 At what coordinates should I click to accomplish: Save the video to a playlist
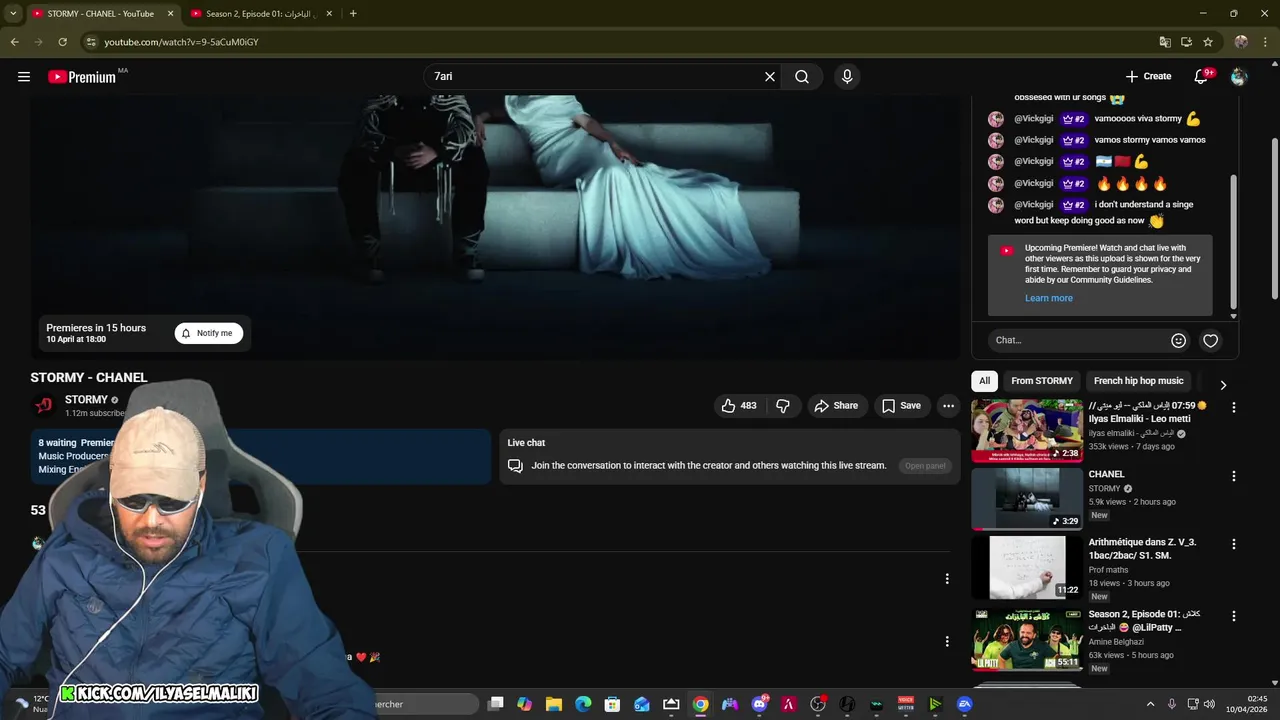pyautogui.click(x=901, y=406)
